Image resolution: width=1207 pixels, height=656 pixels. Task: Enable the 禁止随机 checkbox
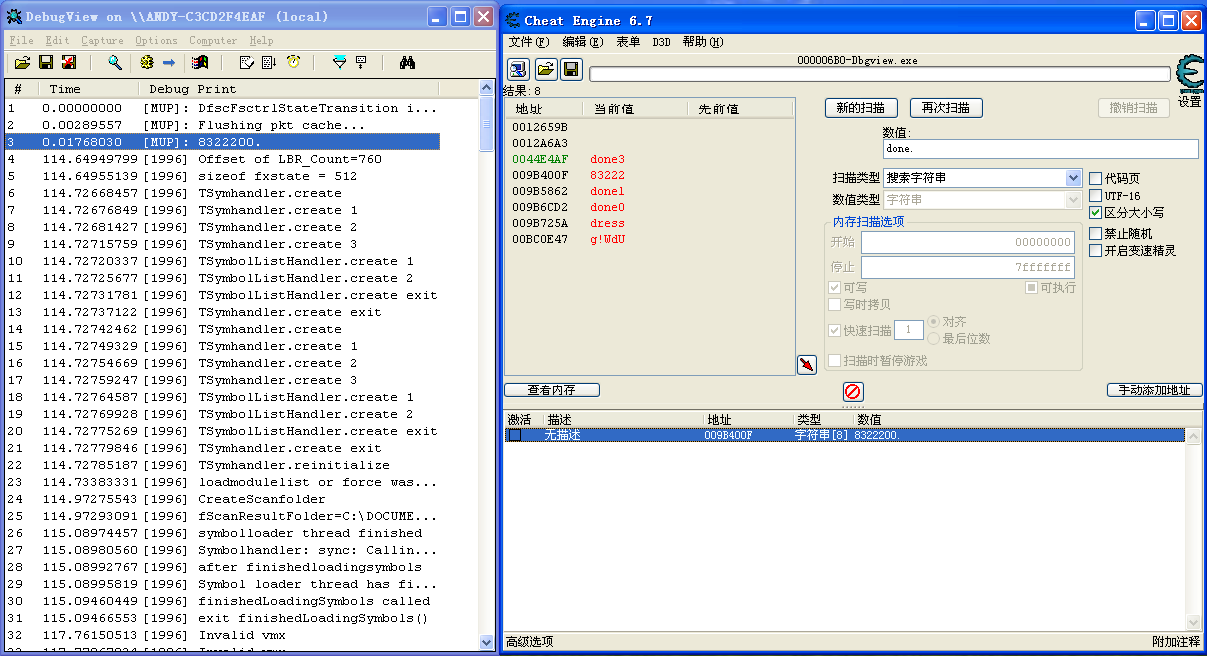1095,233
